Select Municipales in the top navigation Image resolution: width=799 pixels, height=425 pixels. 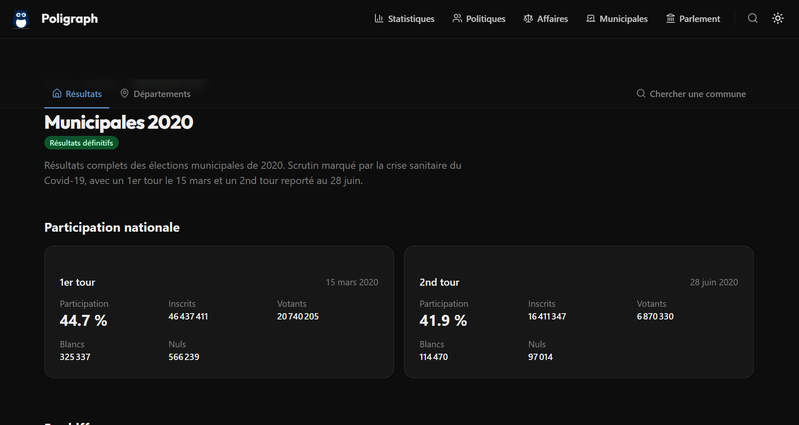click(617, 19)
